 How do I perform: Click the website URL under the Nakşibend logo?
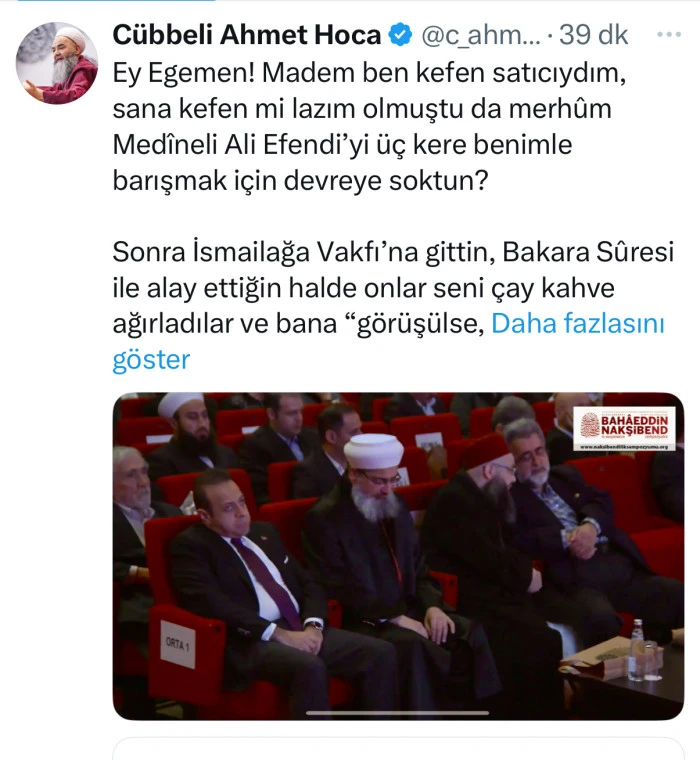(x=624, y=447)
